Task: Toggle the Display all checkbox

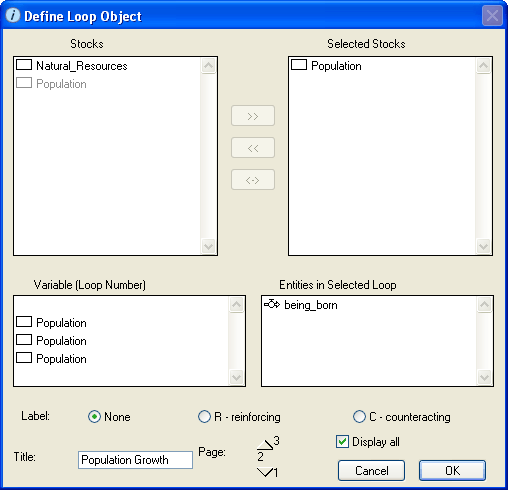Action: tap(342, 442)
